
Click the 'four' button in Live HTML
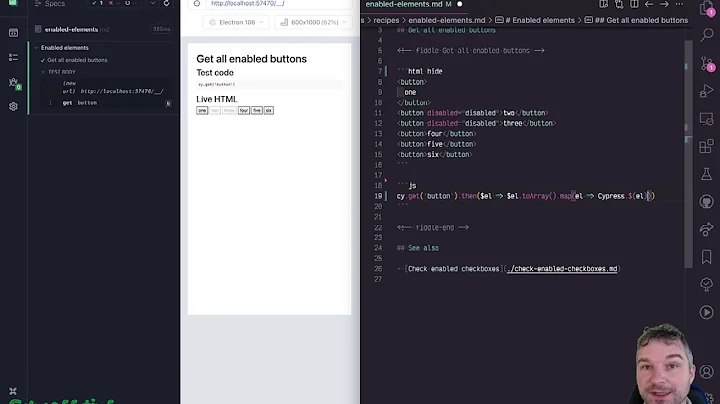pos(244,111)
